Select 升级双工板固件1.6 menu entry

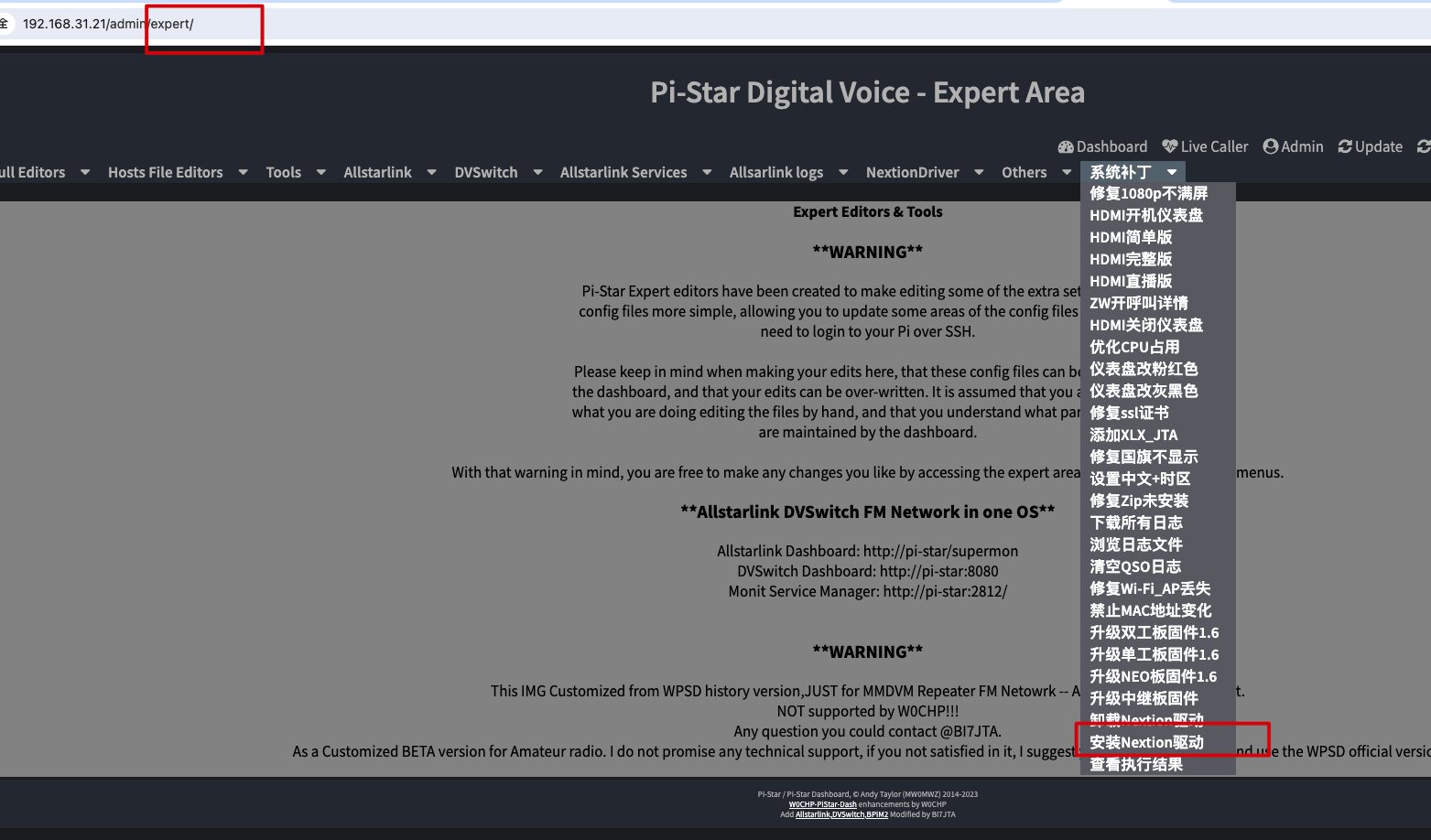(1155, 632)
